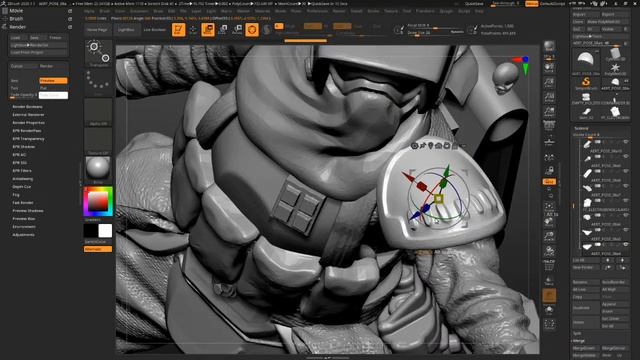
Task: Open the Transpose brush thumbnail
Action: pyautogui.click(x=98, y=53)
